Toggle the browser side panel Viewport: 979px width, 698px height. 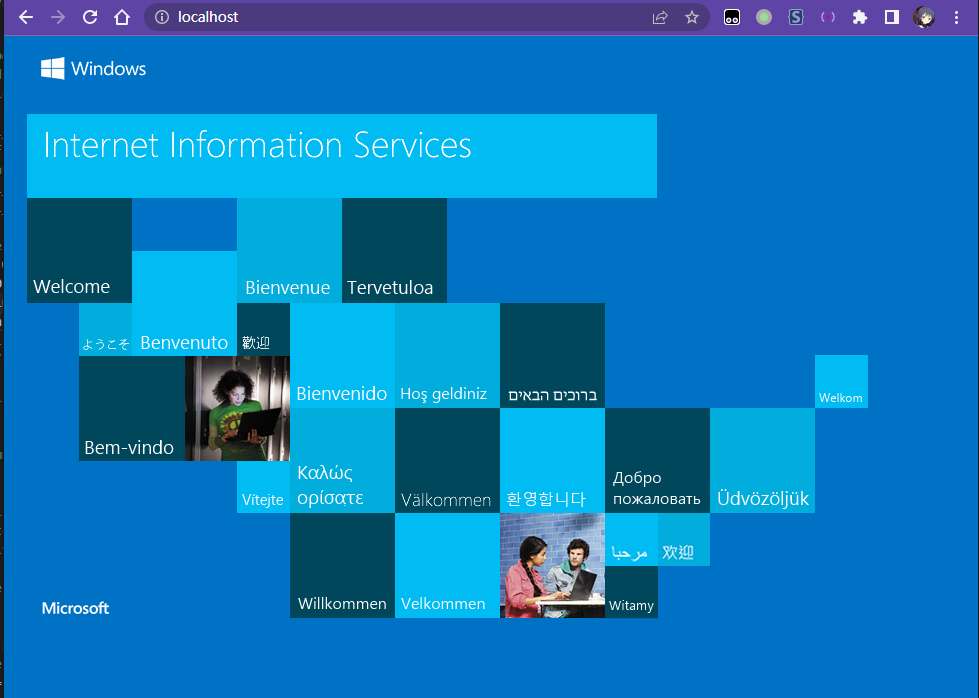coord(892,17)
